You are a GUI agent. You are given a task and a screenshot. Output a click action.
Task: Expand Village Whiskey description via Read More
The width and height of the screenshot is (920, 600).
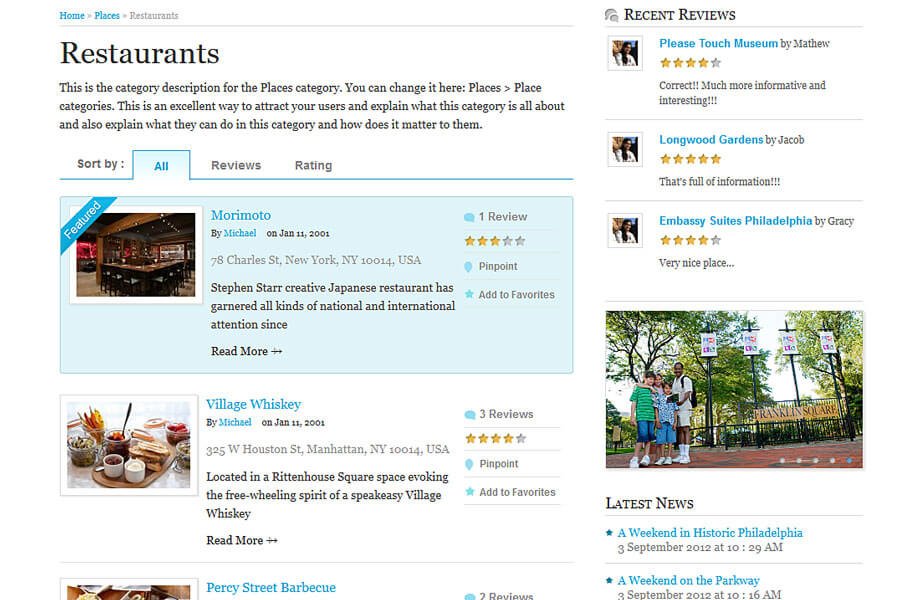pyautogui.click(x=241, y=540)
